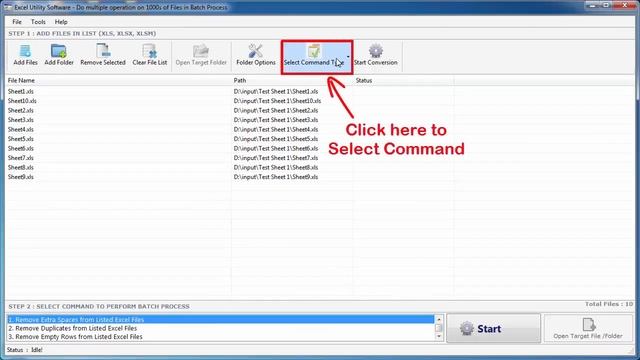640x360 pixels.
Task: Click the Path column header
Action: pos(292,80)
